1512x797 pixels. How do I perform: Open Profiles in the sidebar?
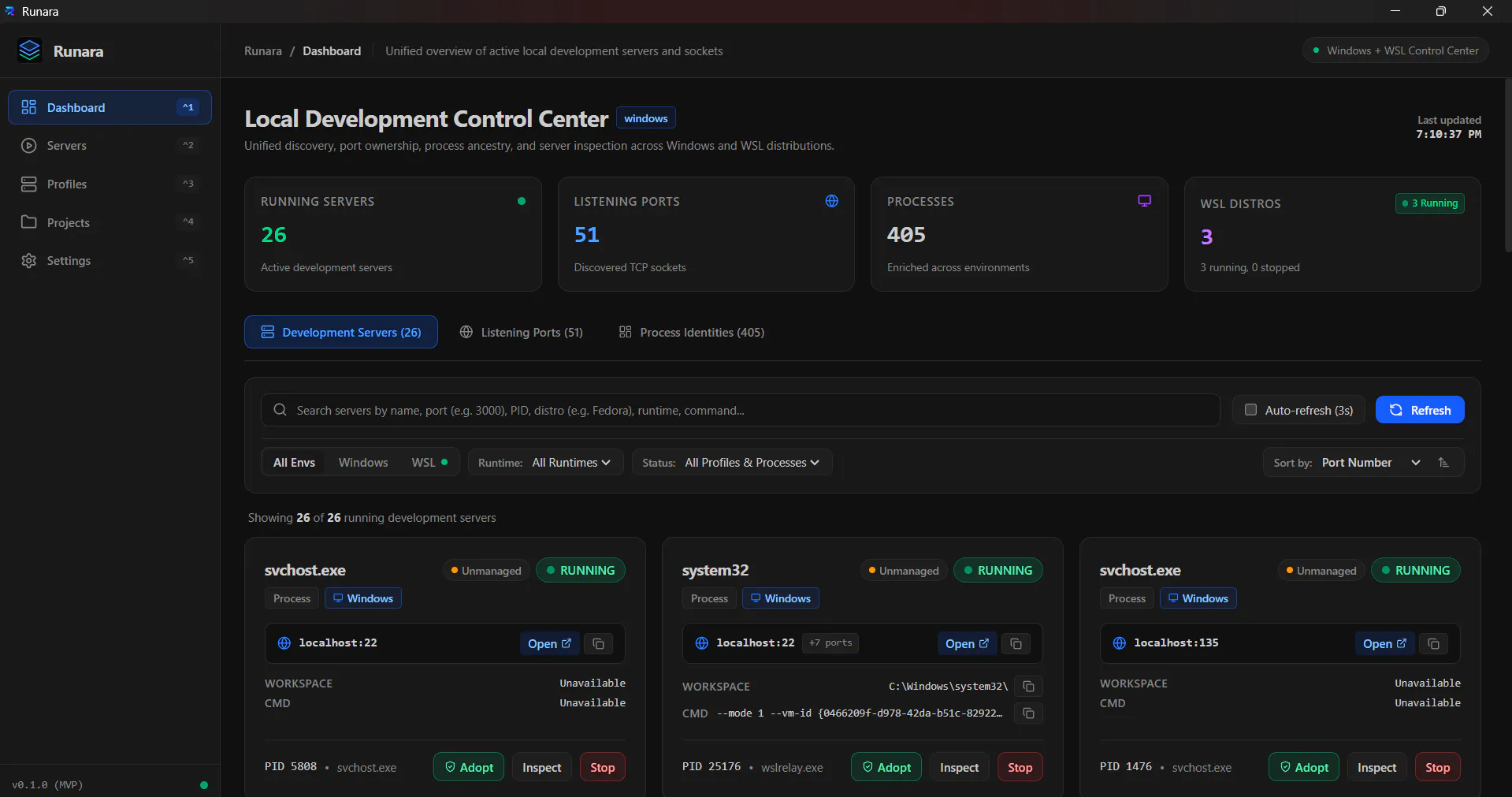(x=110, y=184)
